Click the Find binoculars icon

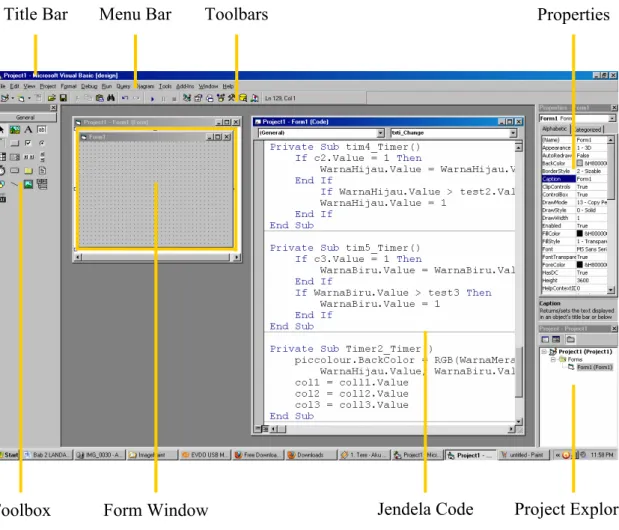(111, 98)
